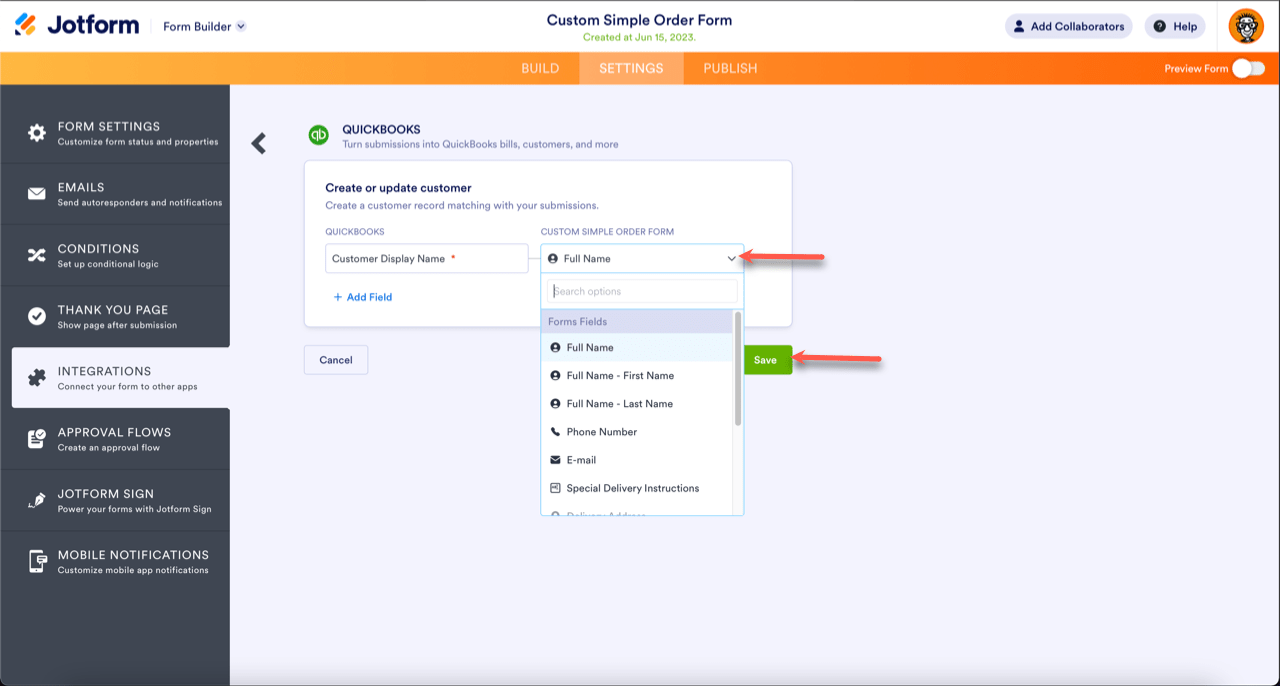Click the Jotform Sign pen icon
This screenshot has width=1280, height=686.
coord(37,500)
